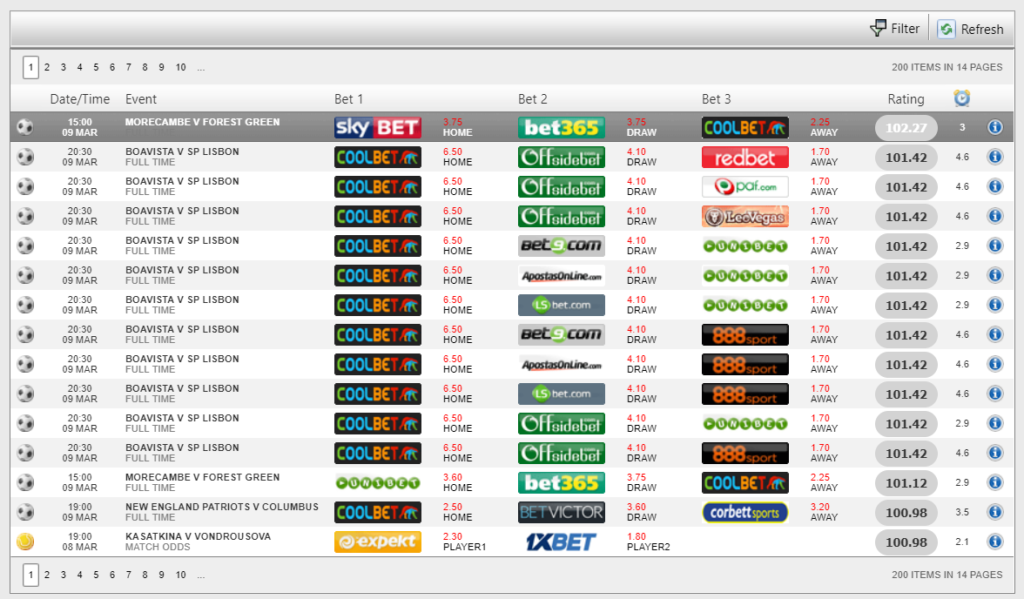Select the Sky Bet logo on the highlighted row
Image resolution: width=1024 pixels, height=599 pixels.
[377, 126]
